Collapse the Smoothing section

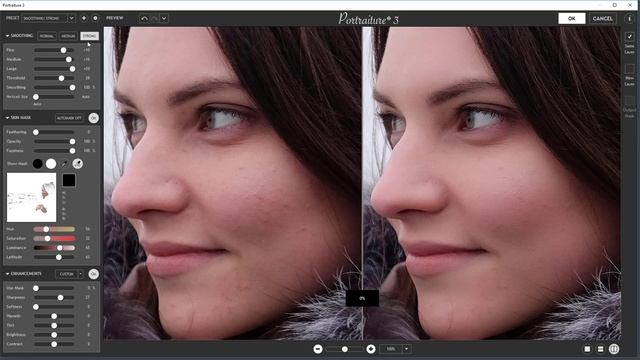(7, 36)
